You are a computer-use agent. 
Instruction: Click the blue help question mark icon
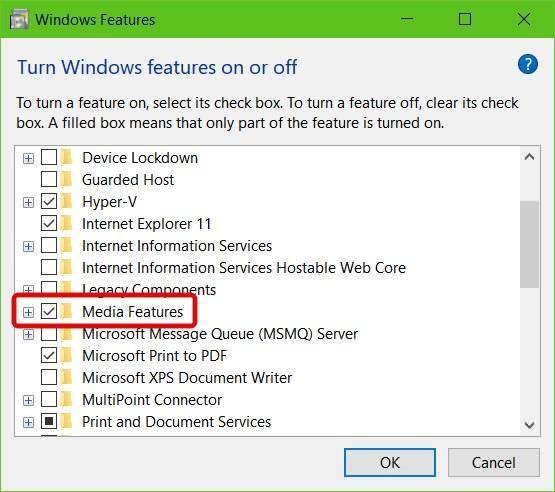coord(527,64)
